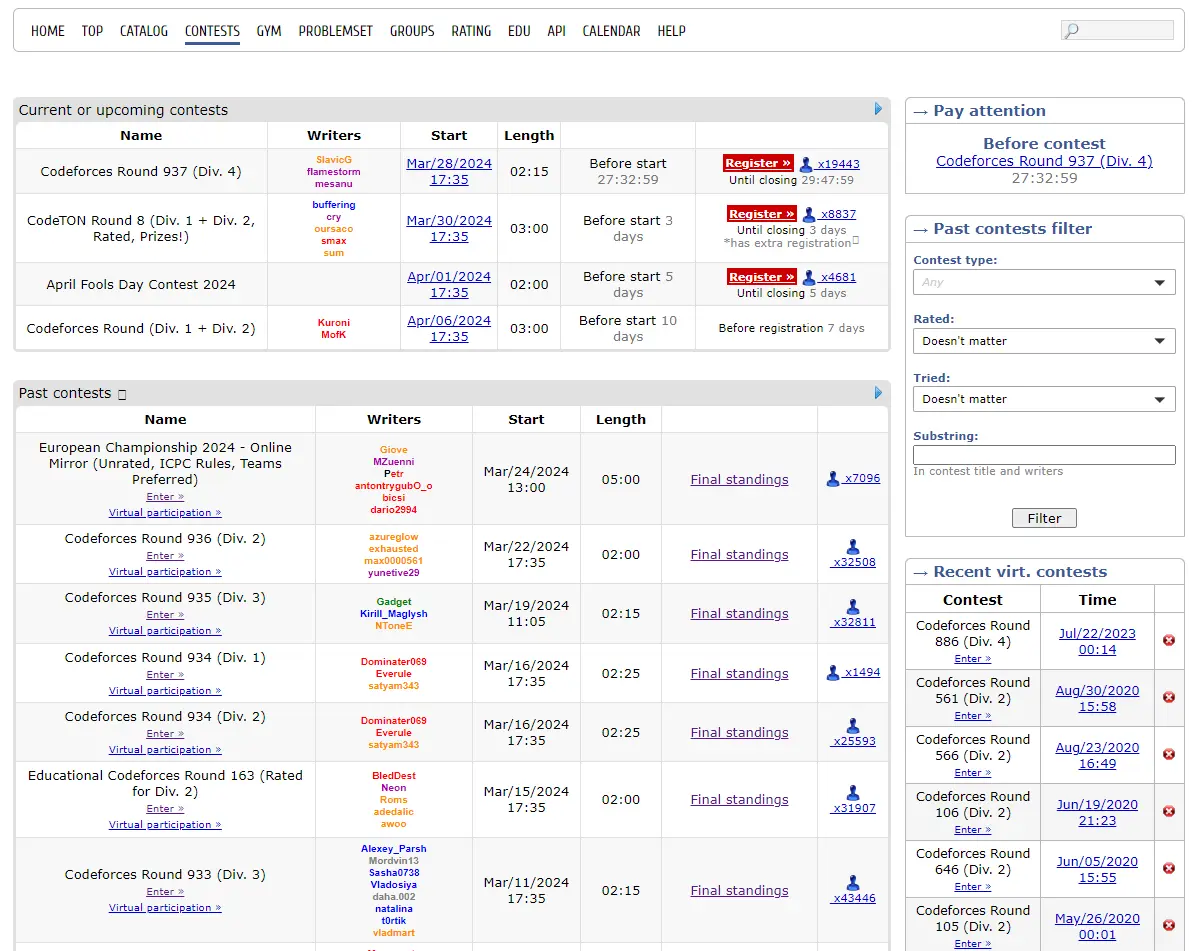Open the Contest type dropdown
The height and width of the screenshot is (951, 1200).
pos(1044,282)
